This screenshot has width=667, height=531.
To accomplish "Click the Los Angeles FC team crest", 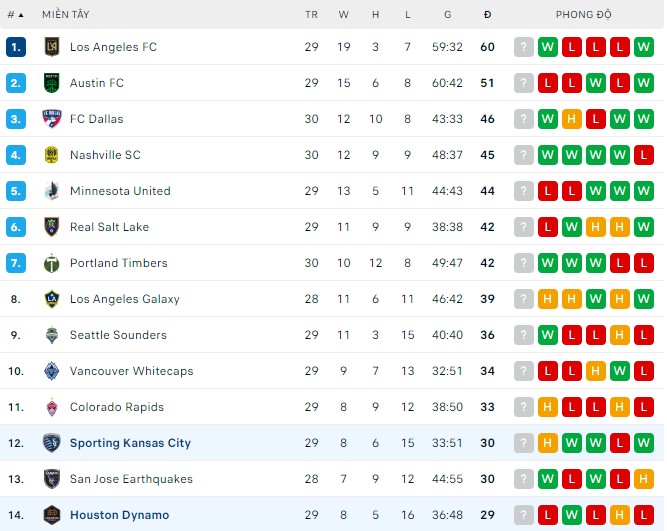I will point(52,47).
